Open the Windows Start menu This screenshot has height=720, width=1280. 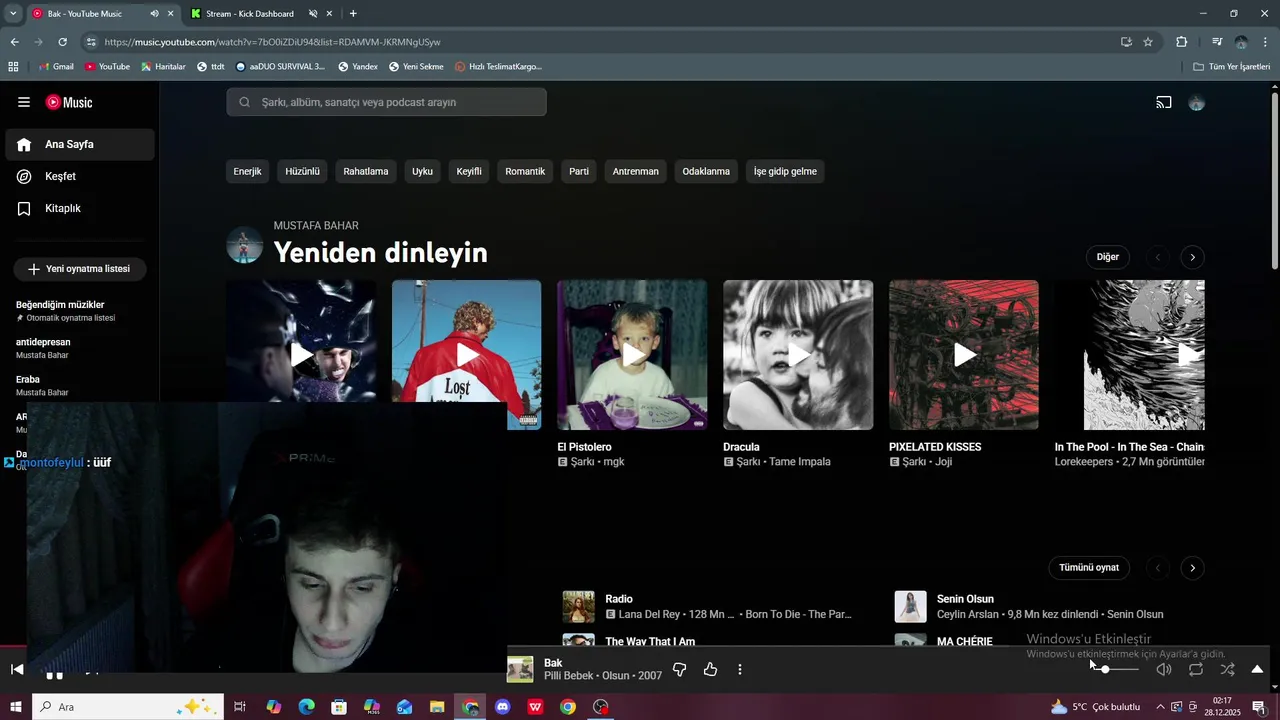point(16,707)
